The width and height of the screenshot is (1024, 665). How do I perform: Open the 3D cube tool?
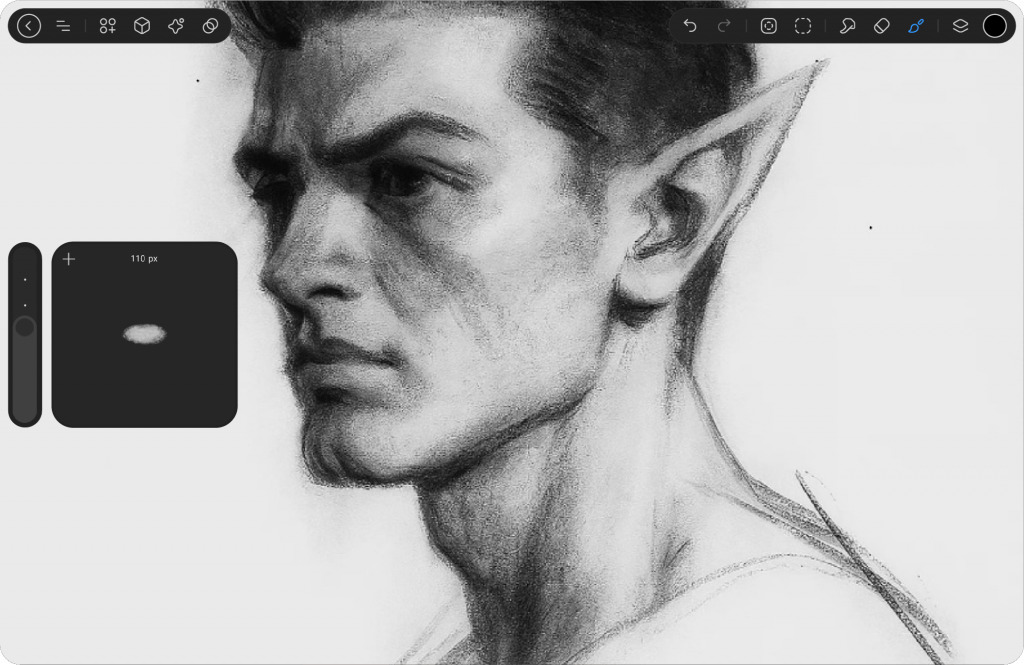(x=142, y=26)
